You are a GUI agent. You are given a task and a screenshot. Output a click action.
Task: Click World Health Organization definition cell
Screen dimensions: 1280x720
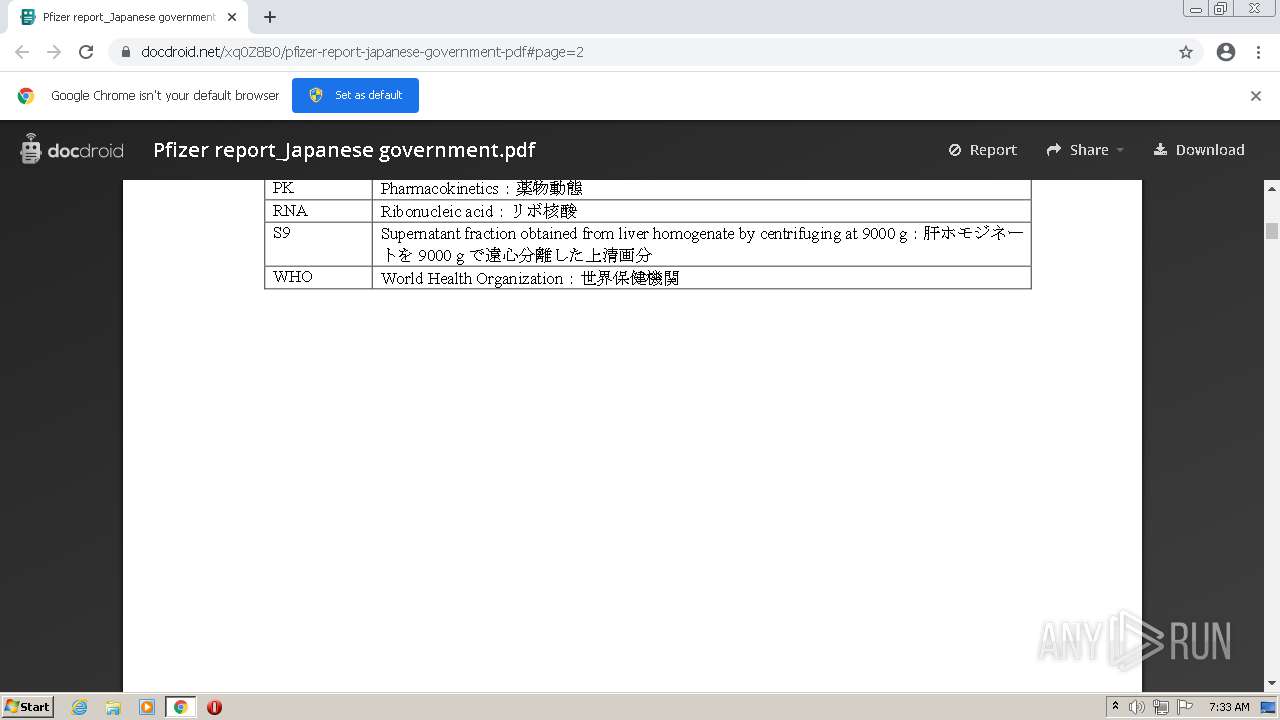(701, 277)
